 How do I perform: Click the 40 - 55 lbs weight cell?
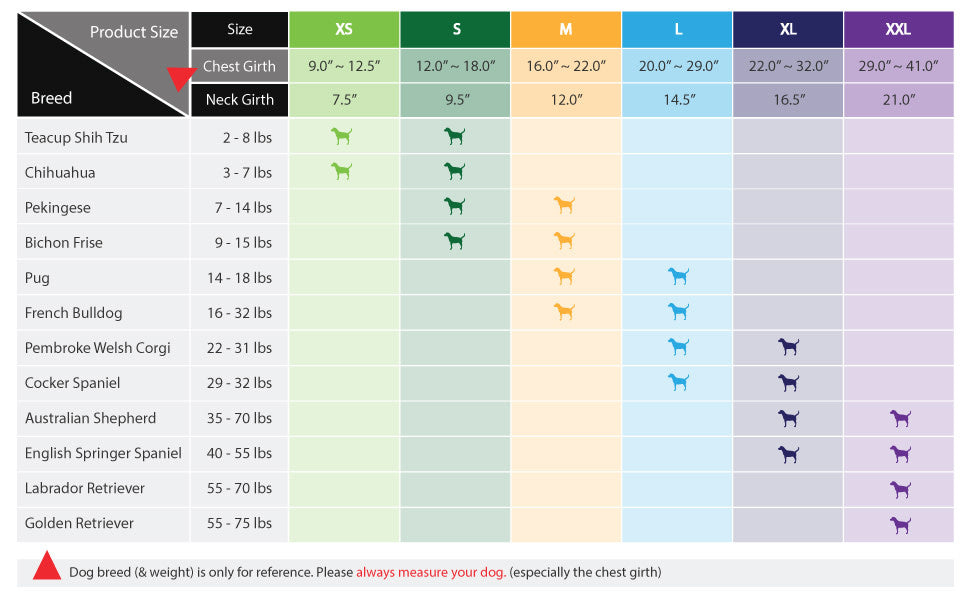coord(239,453)
